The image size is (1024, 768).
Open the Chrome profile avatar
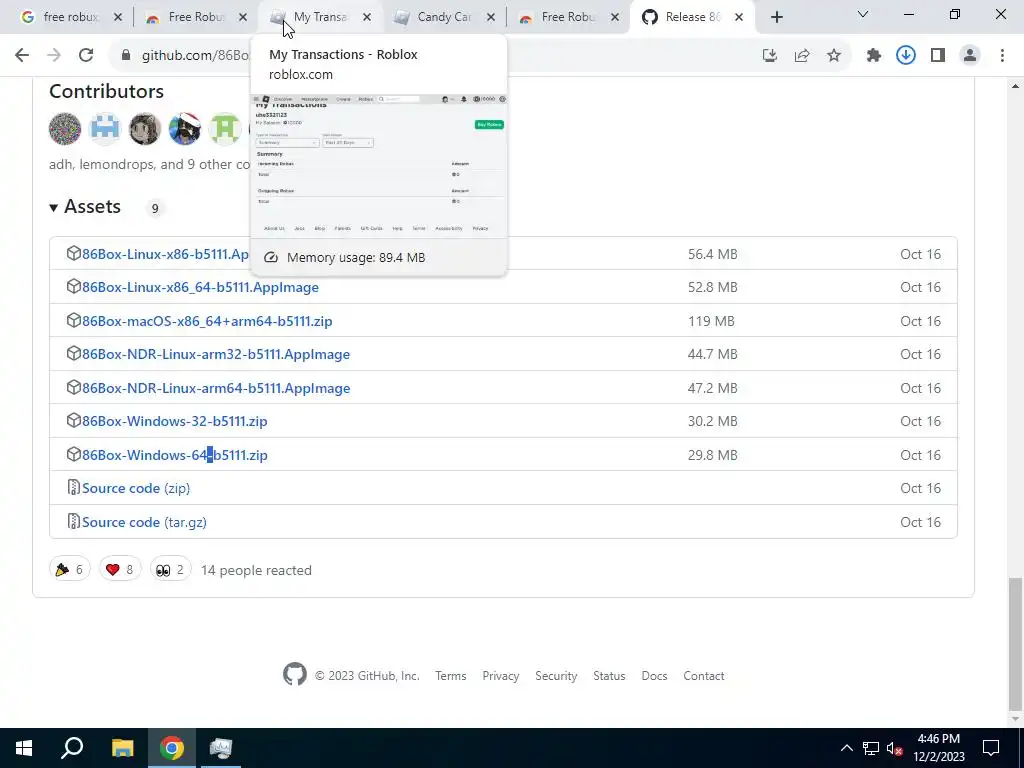(970, 56)
